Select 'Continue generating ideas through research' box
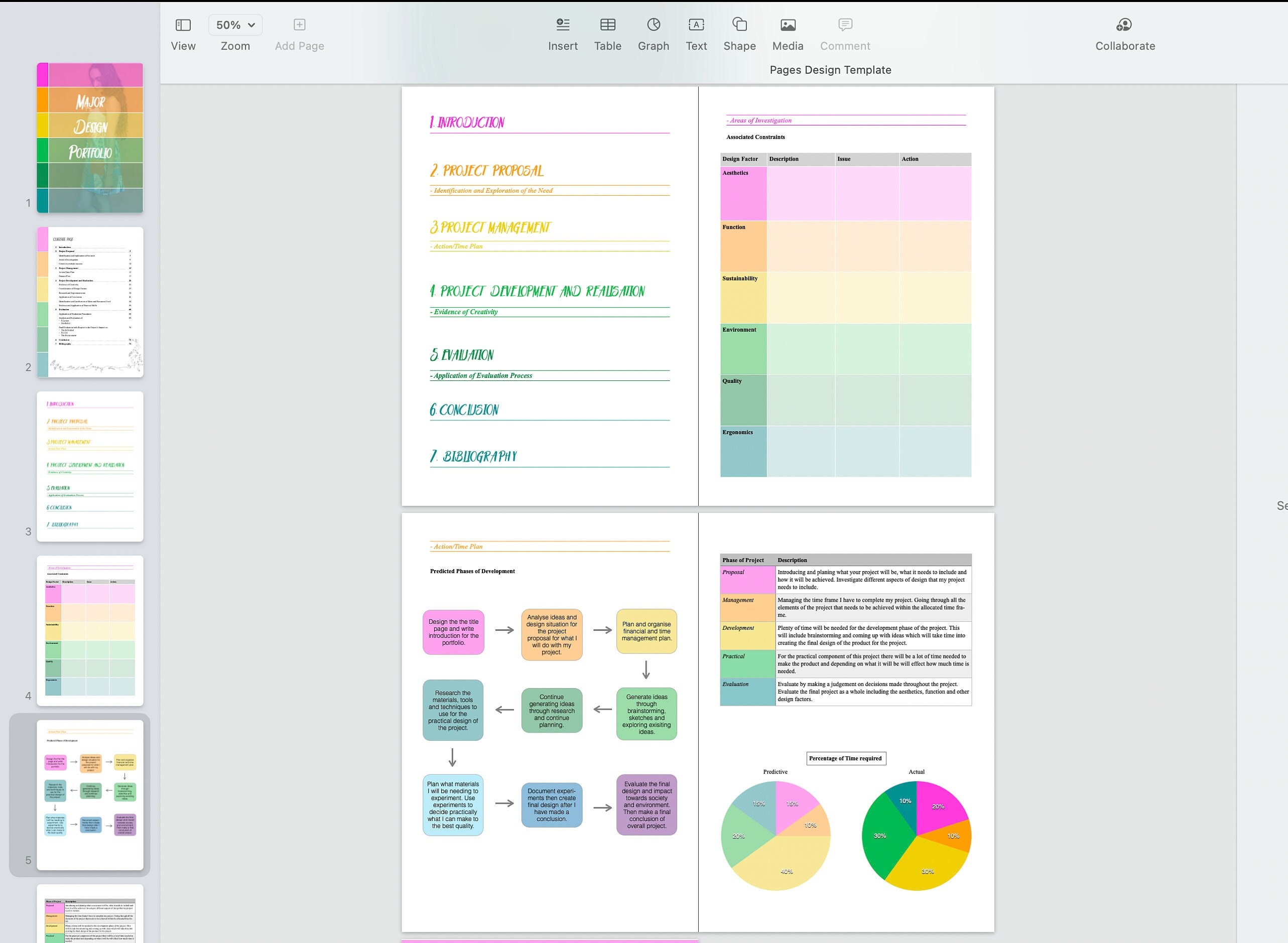Screen dimensions: 1288x943 click(x=552, y=710)
